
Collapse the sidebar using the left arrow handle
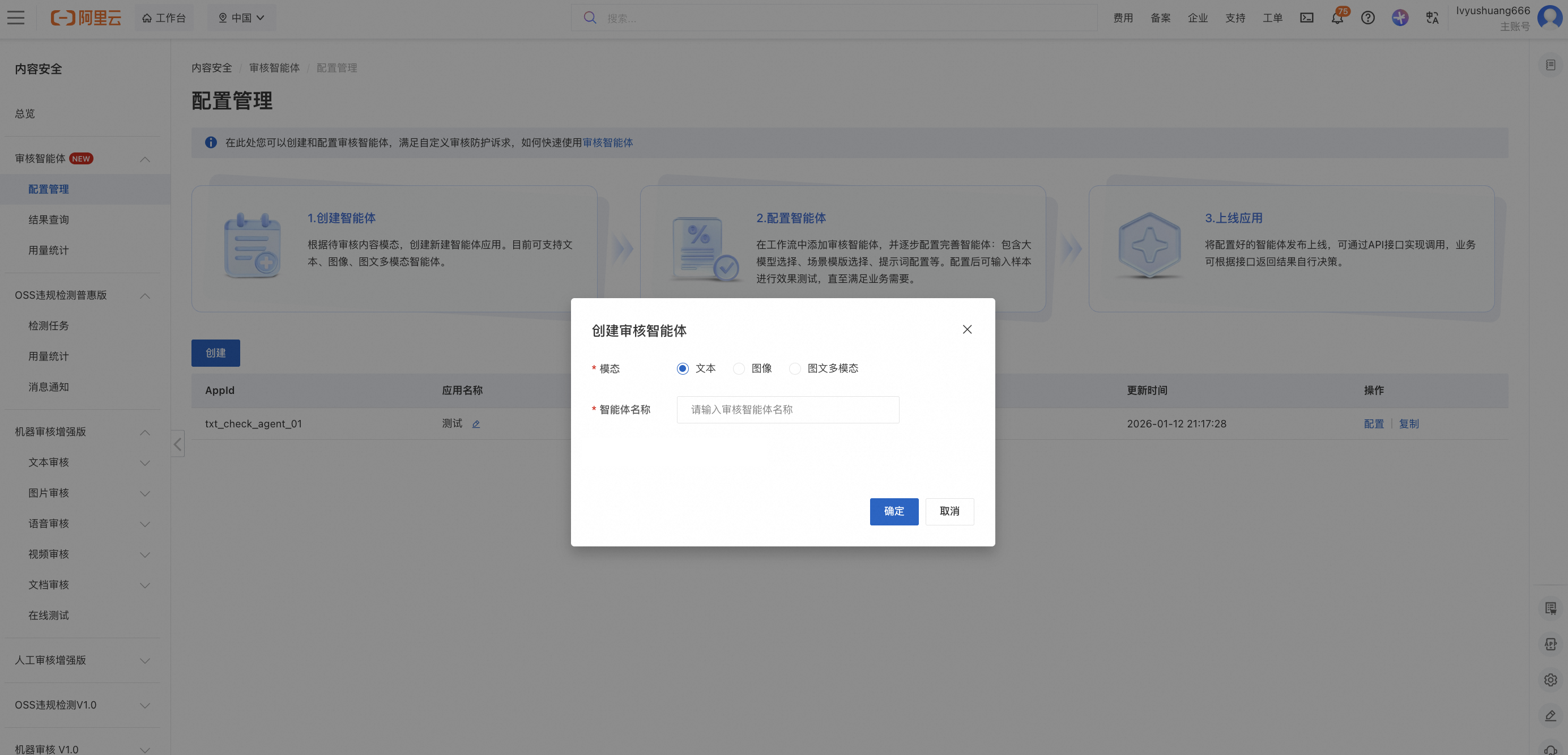point(178,444)
